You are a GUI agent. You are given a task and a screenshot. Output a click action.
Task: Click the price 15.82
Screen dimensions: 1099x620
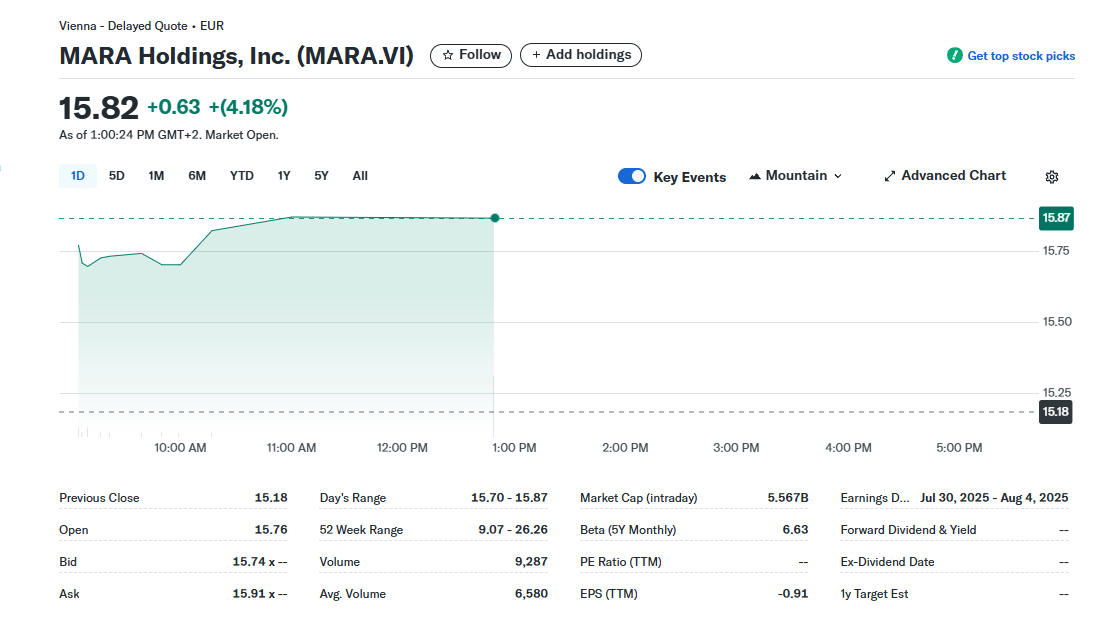pyautogui.click(x=99, y=108)
